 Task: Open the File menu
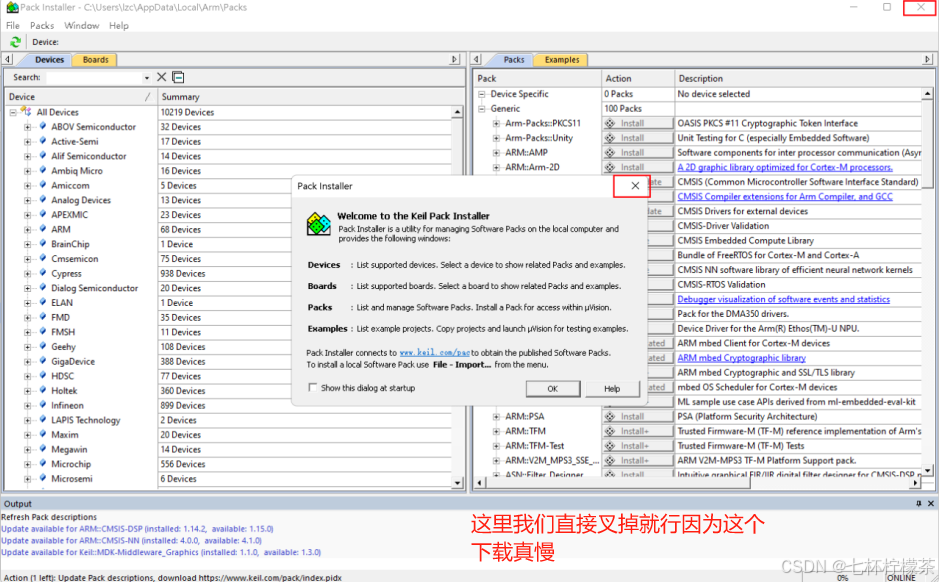point(13,25)
